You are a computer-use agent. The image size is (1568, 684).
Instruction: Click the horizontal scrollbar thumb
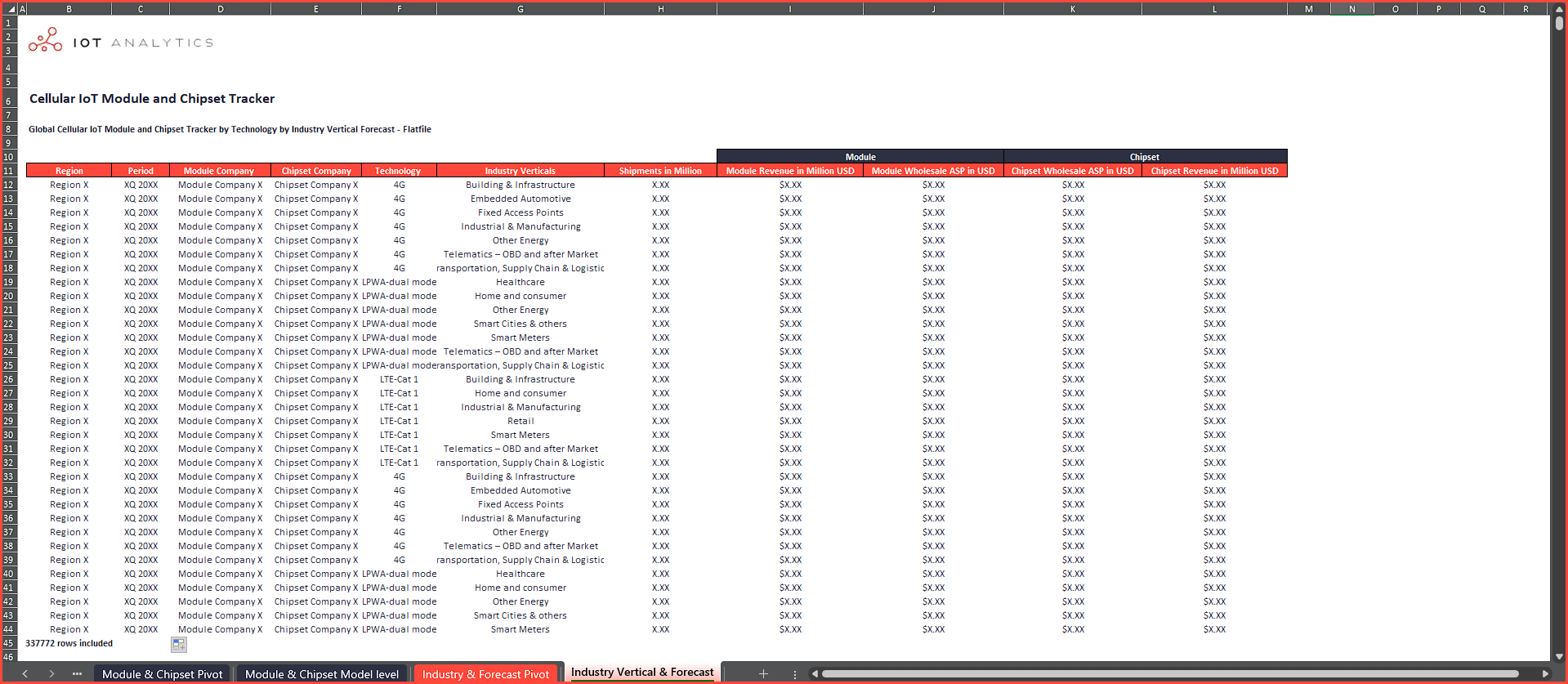pos(1168,673)
